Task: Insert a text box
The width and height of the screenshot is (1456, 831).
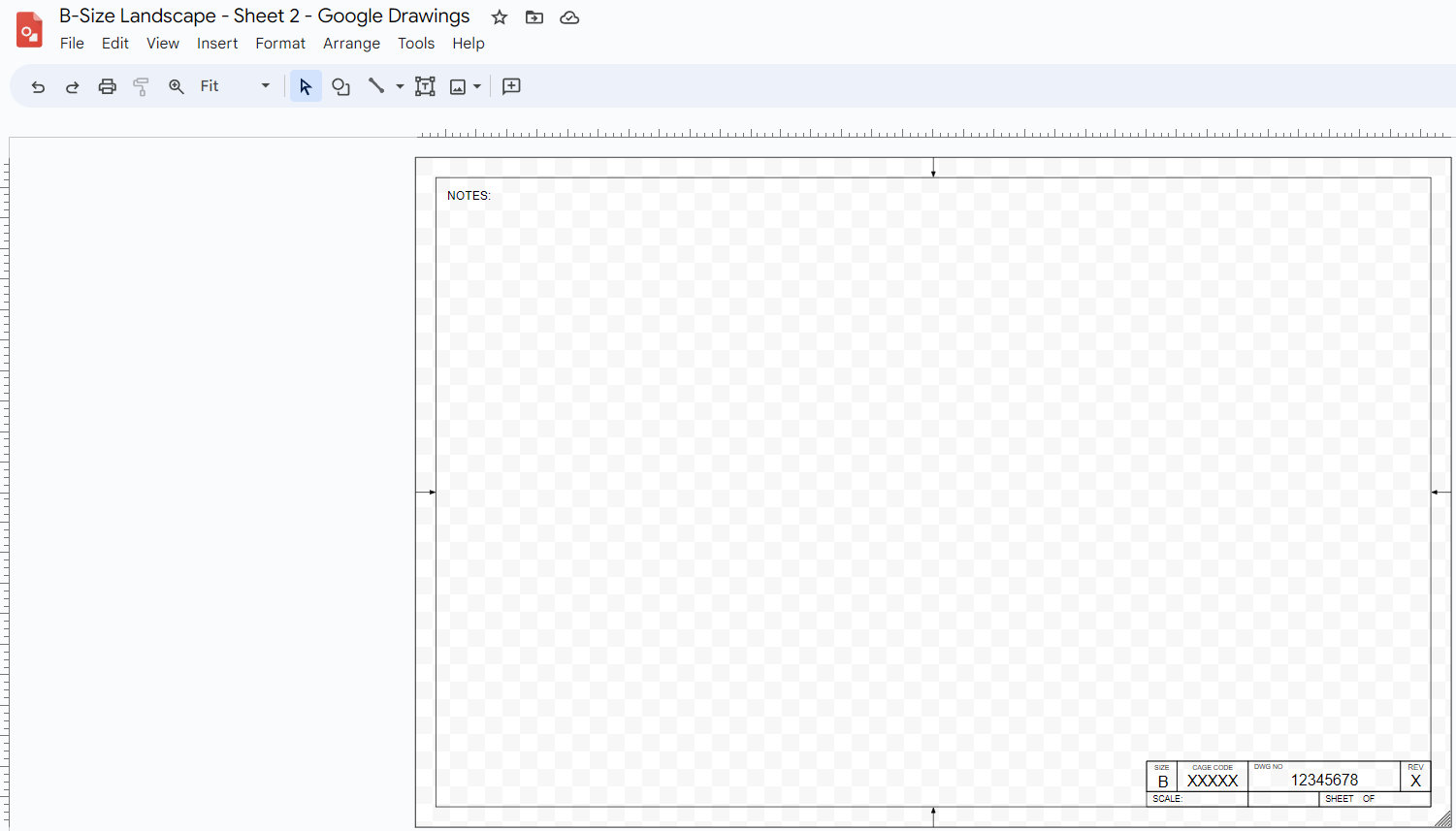Action: 425,86
